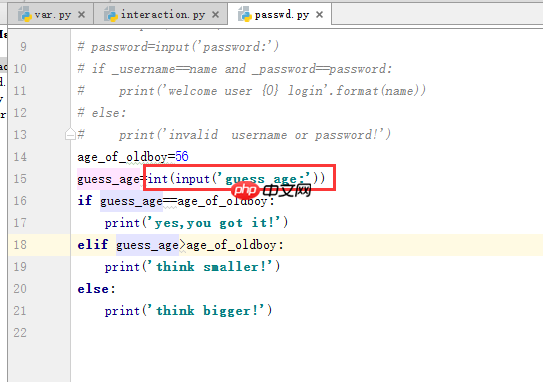Collapse the comment block fold marker at line 13
This screenshot has width=543, height=382.
point(70,134)
